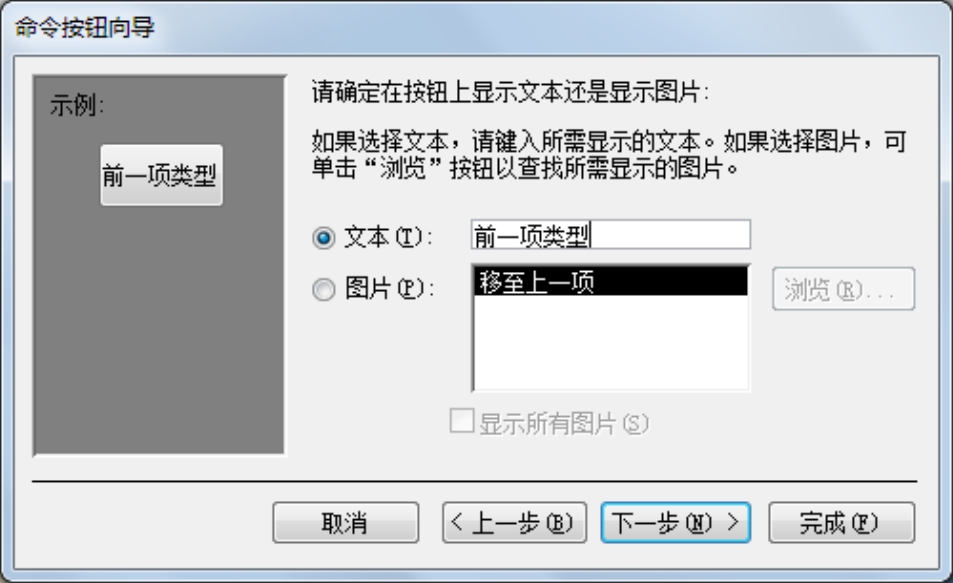Click the 示例 label in preview panel

[77, 105]
